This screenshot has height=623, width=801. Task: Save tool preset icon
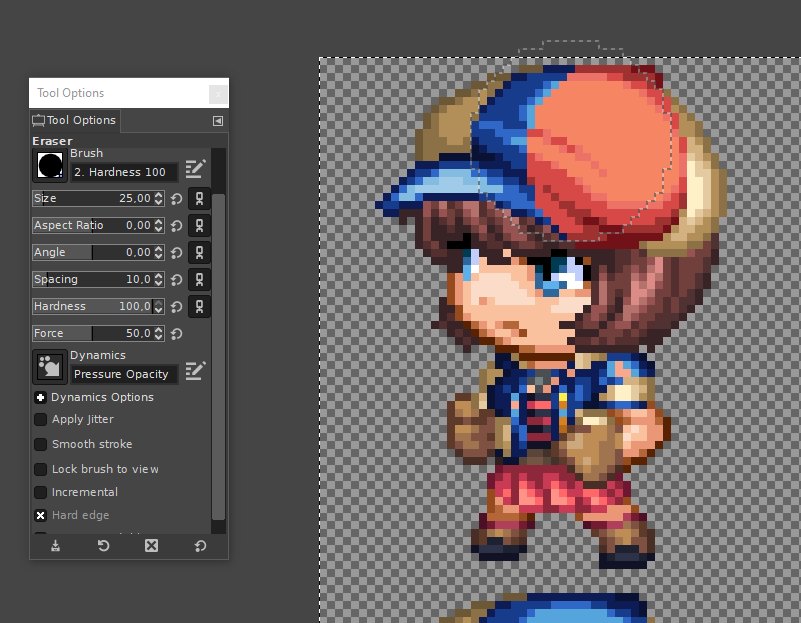[55, 546]
